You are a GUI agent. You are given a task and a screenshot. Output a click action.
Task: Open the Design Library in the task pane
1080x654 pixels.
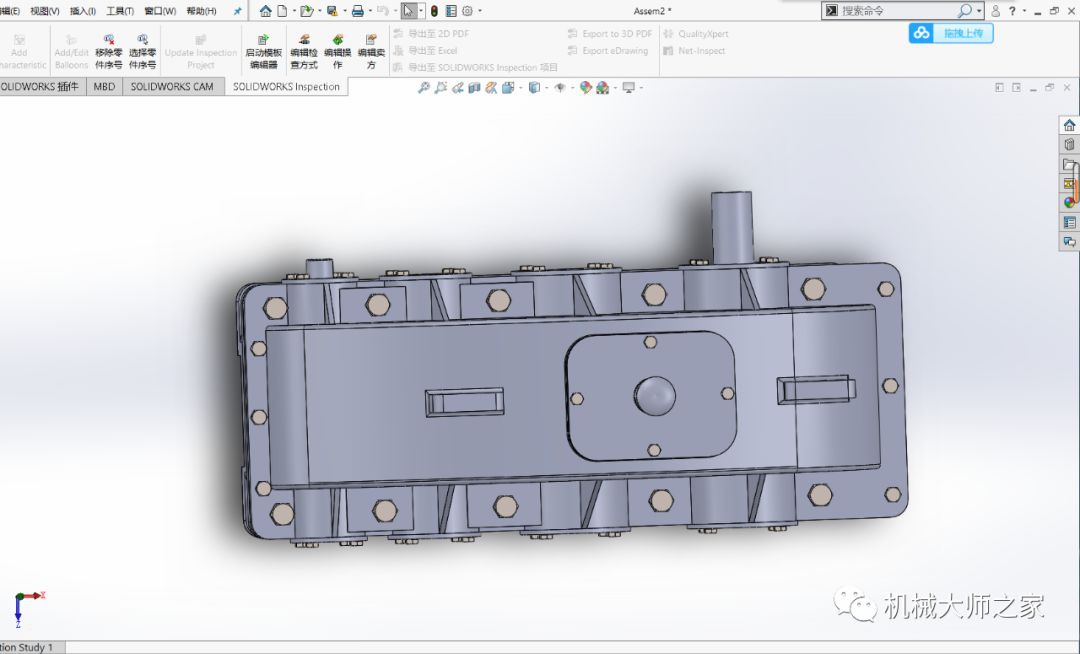[x=1069, y=145]
